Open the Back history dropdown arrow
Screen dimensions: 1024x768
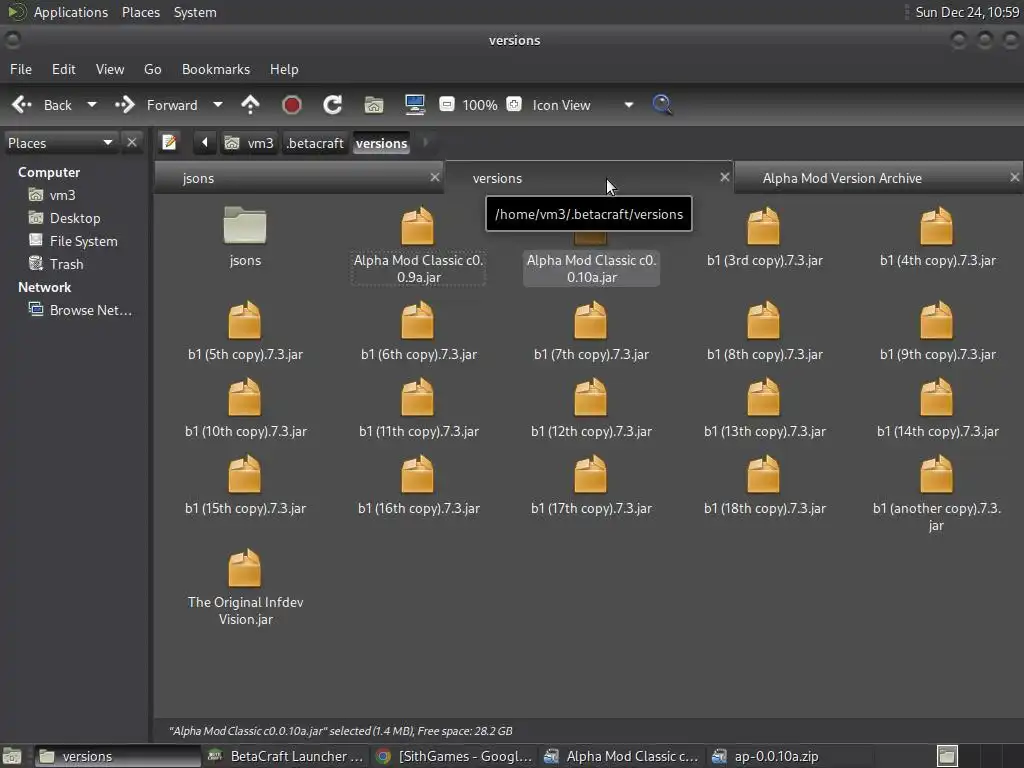92,104
